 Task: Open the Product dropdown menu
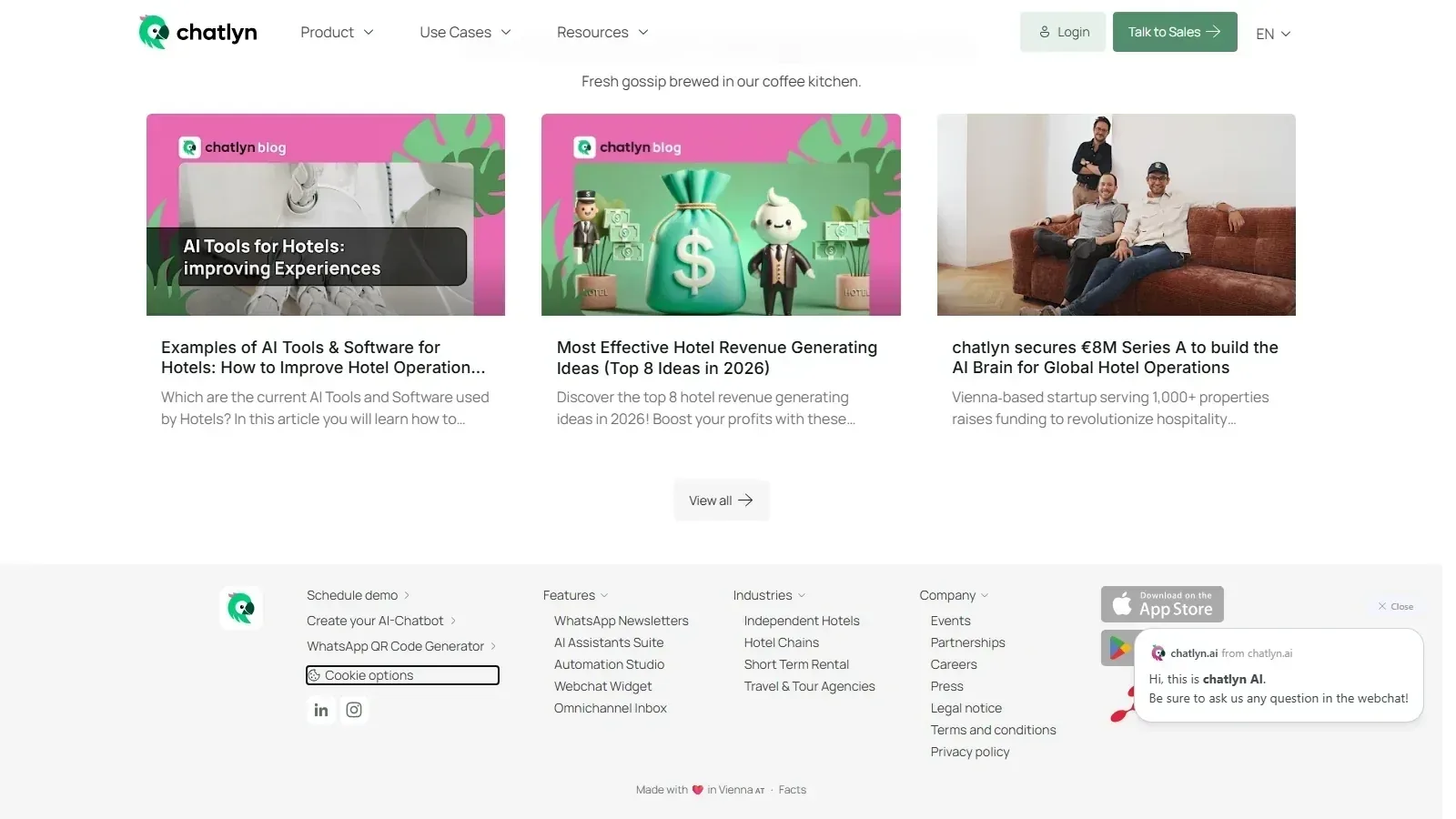click(x=337, y=32)
